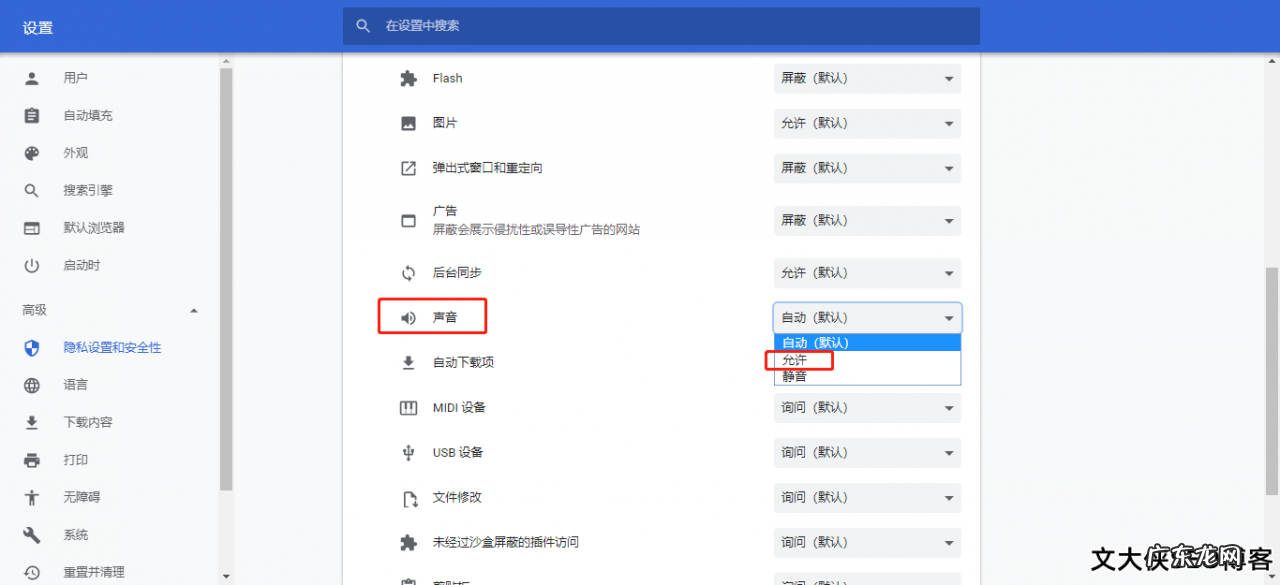The image size is (1280, 585).
Task: Click the 图片 image icon
Action: pos(408,122)
